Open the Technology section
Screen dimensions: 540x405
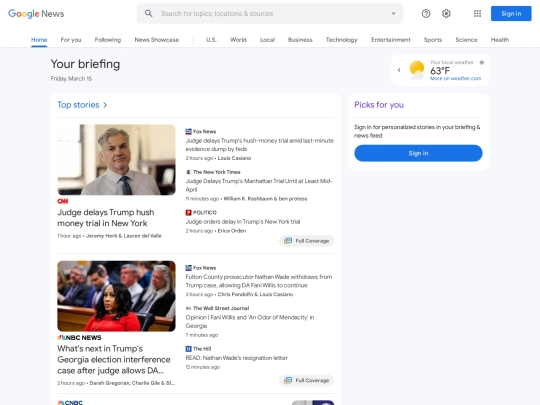coord(342,40)
